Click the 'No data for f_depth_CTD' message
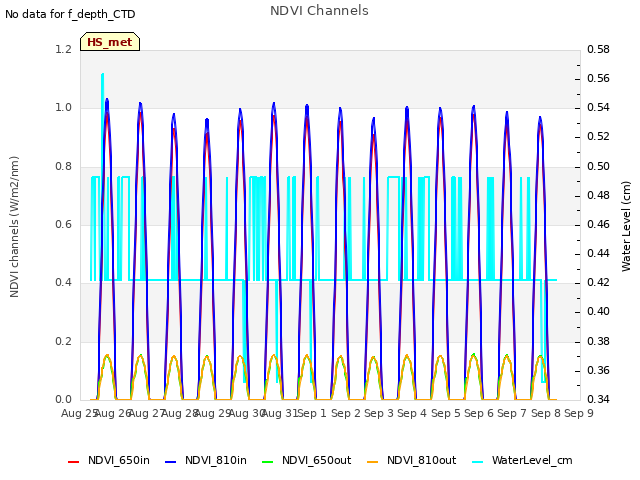This screenshot has height=480, width=640. coord(70,14)
